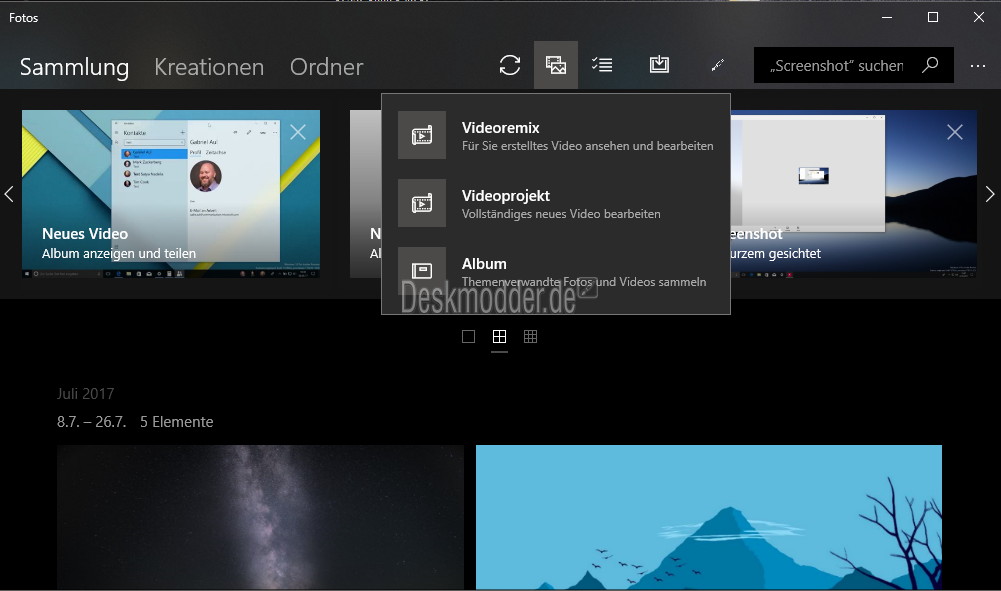Open the Neues Video album card

point(171,194)
